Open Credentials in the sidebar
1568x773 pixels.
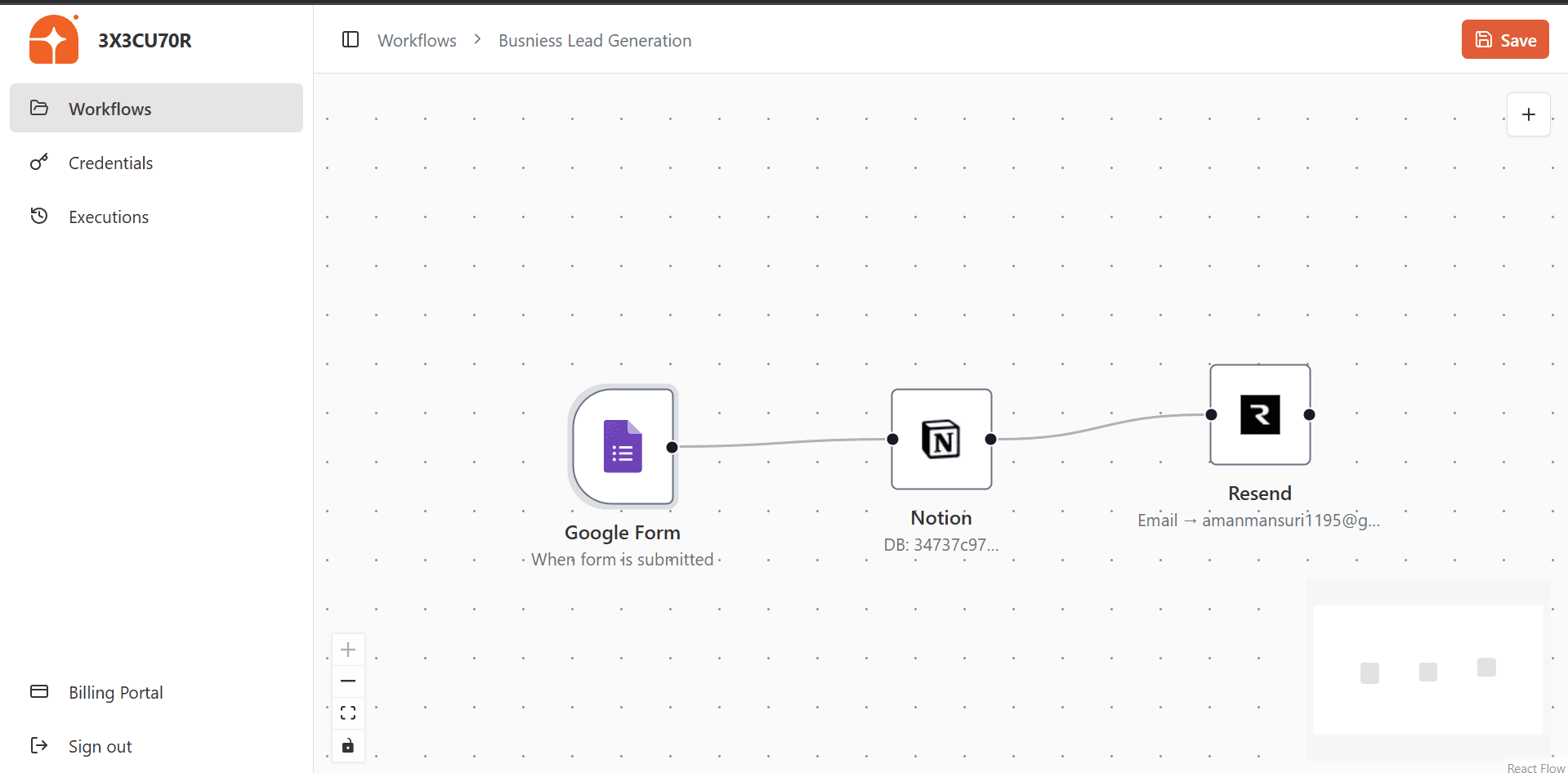coord(156,162)
